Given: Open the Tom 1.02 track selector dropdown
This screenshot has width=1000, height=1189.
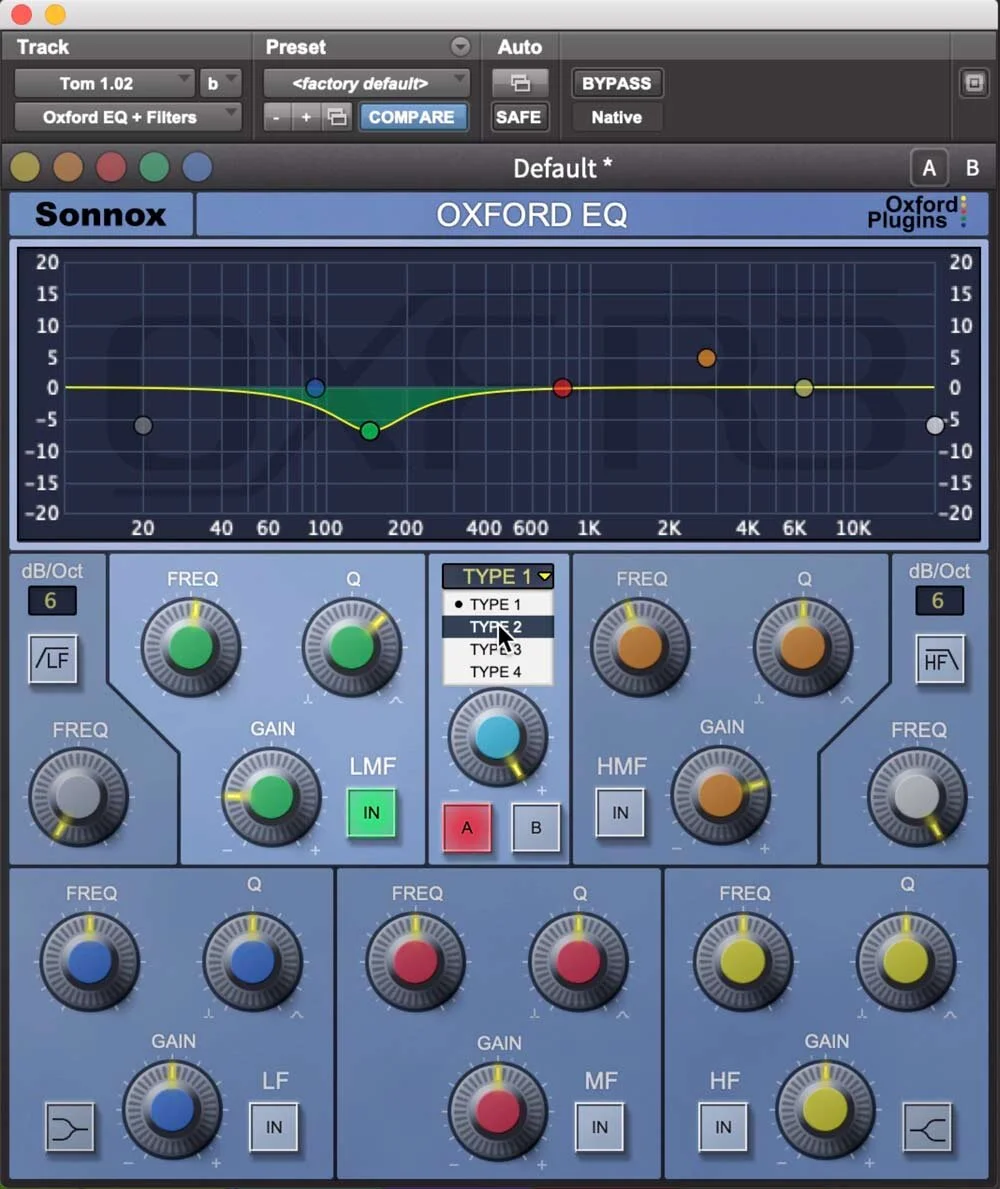Looking at the screenshot, I should coord(105,83).
